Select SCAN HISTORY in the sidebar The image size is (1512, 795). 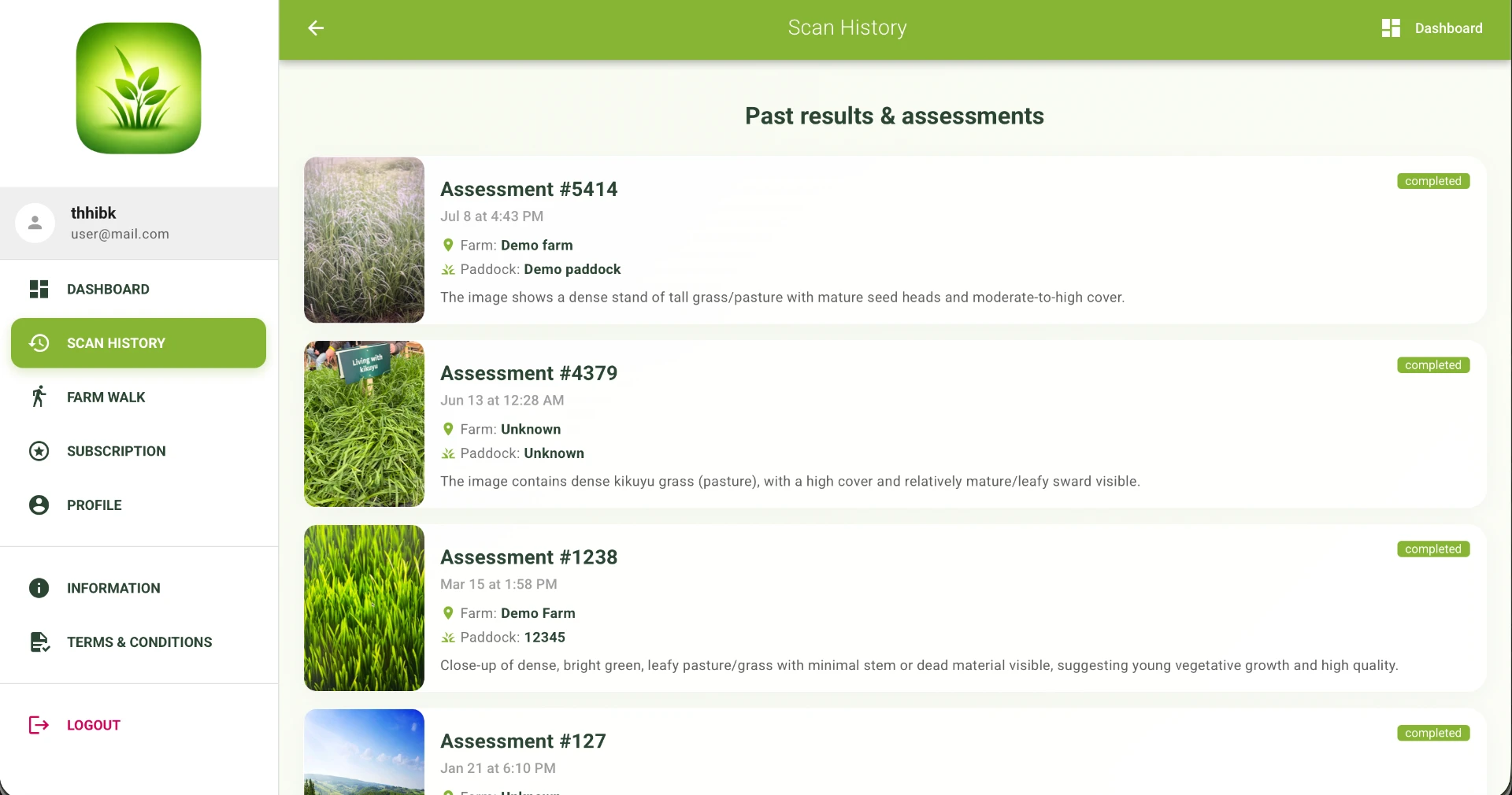click(139, 343)
